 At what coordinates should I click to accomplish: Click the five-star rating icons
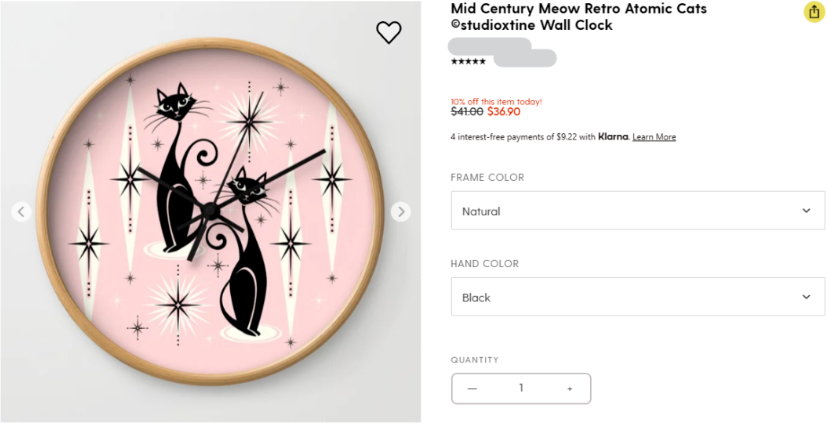pyautogui.click(x=468, y=62)
